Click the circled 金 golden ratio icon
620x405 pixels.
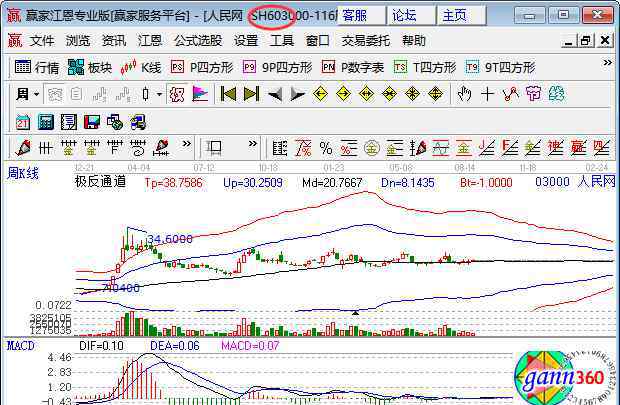click(372, 148)
